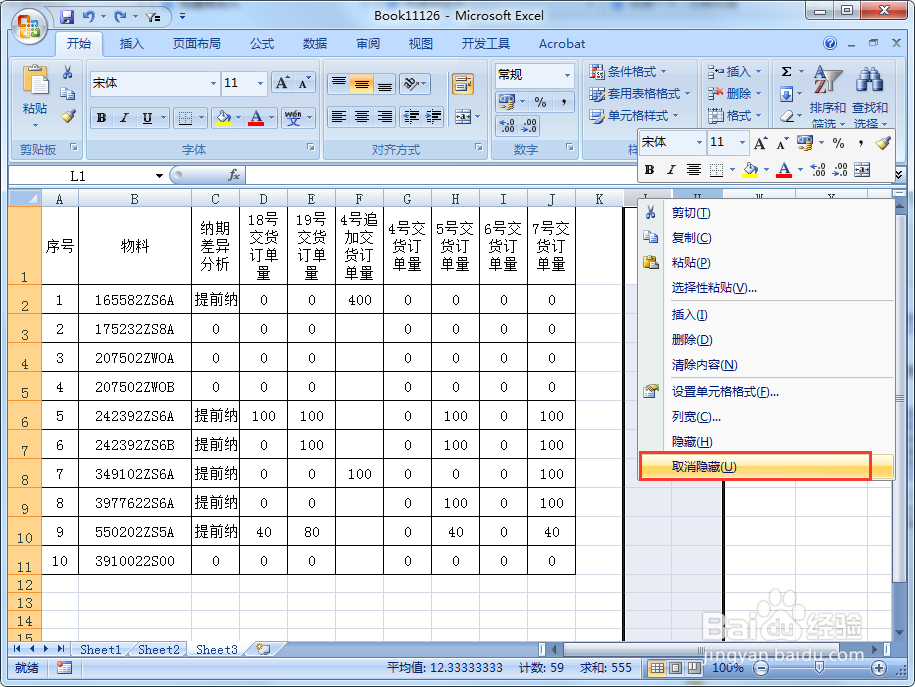Apply comma style in ribbon
915x687 pixels.
point(563,102)
